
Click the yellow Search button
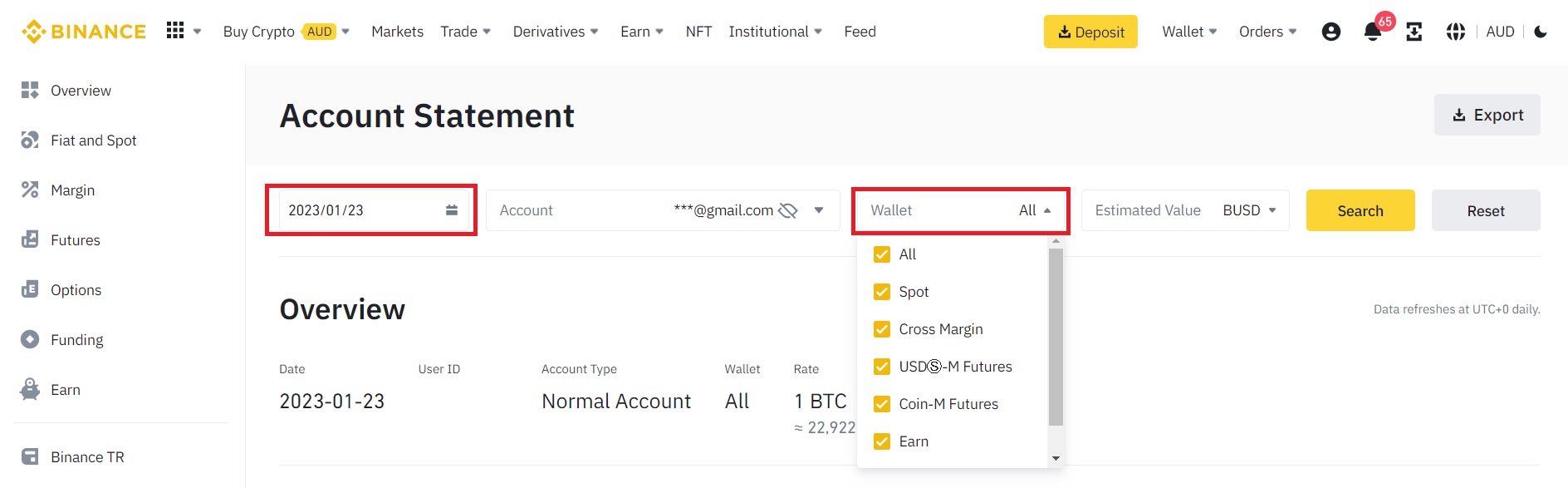1360,210
